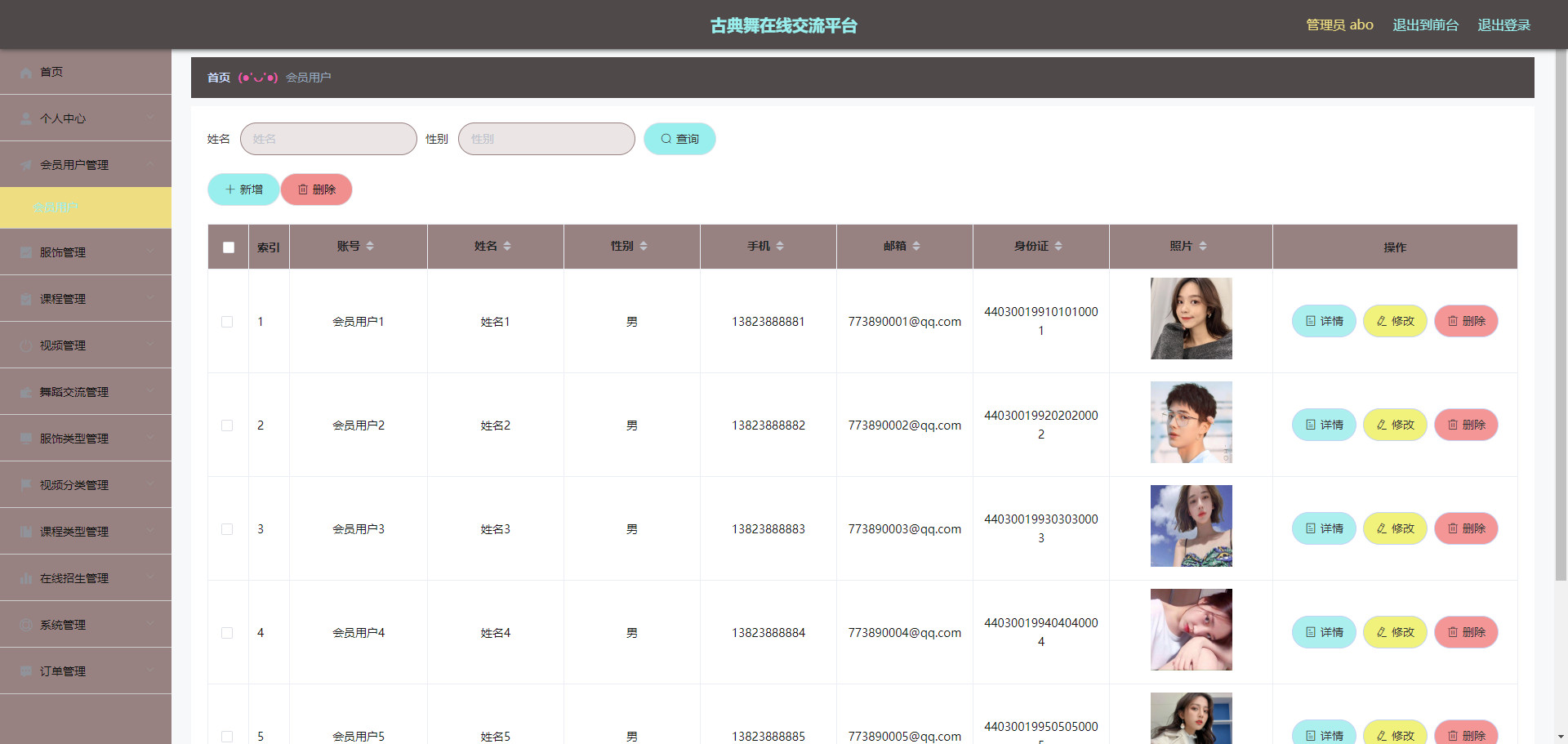Expand 视频管理 menu chevron
This screenshot has height=744, width=1568.
coord(150,345)
